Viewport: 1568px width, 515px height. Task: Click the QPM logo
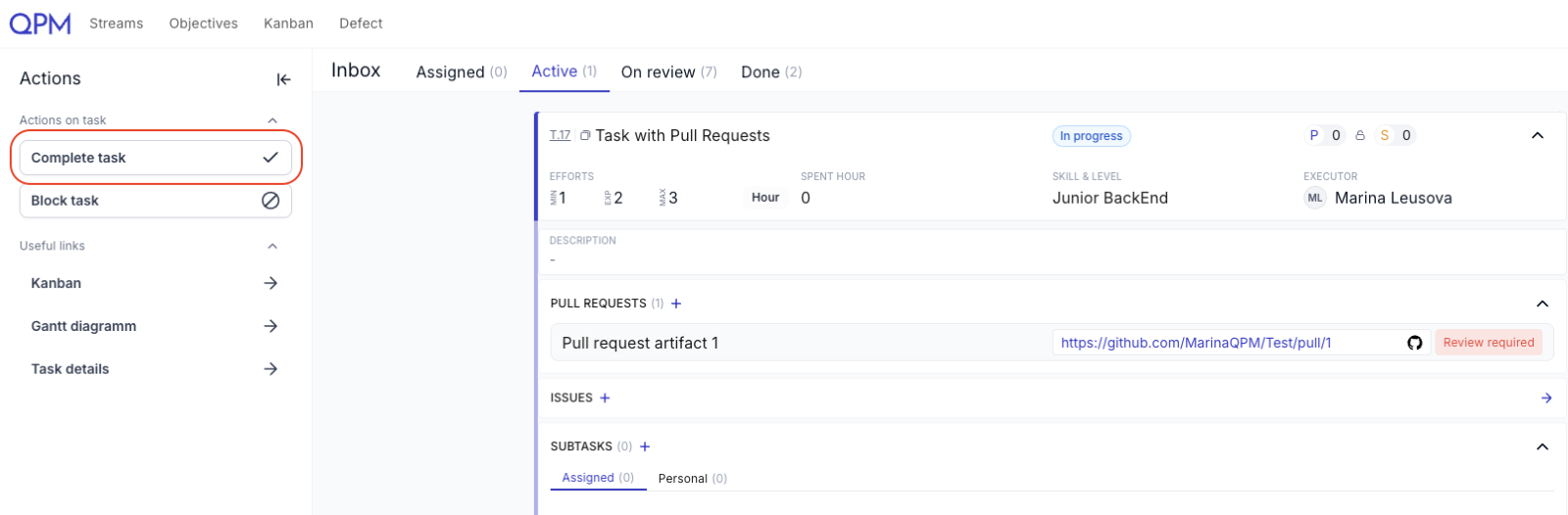tap(40, 23)
